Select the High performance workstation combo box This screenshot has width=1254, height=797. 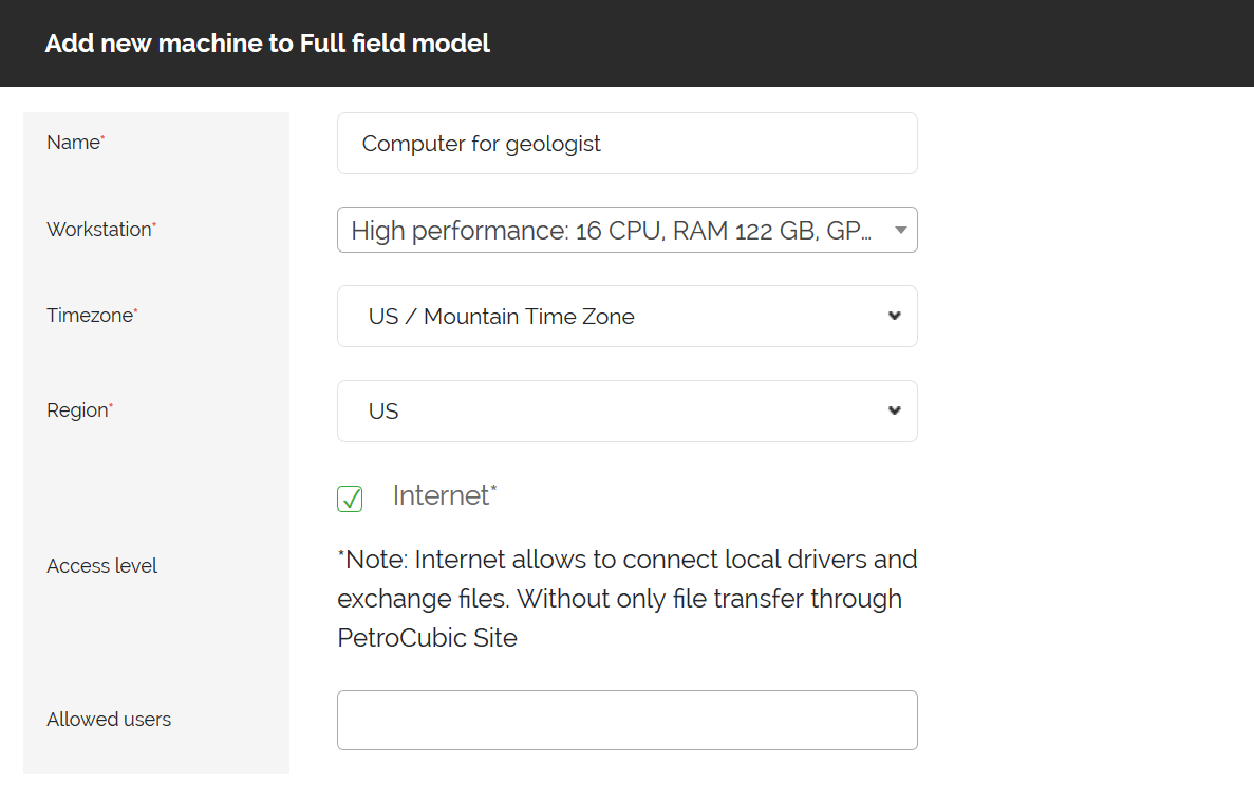[x=627, y=230]
